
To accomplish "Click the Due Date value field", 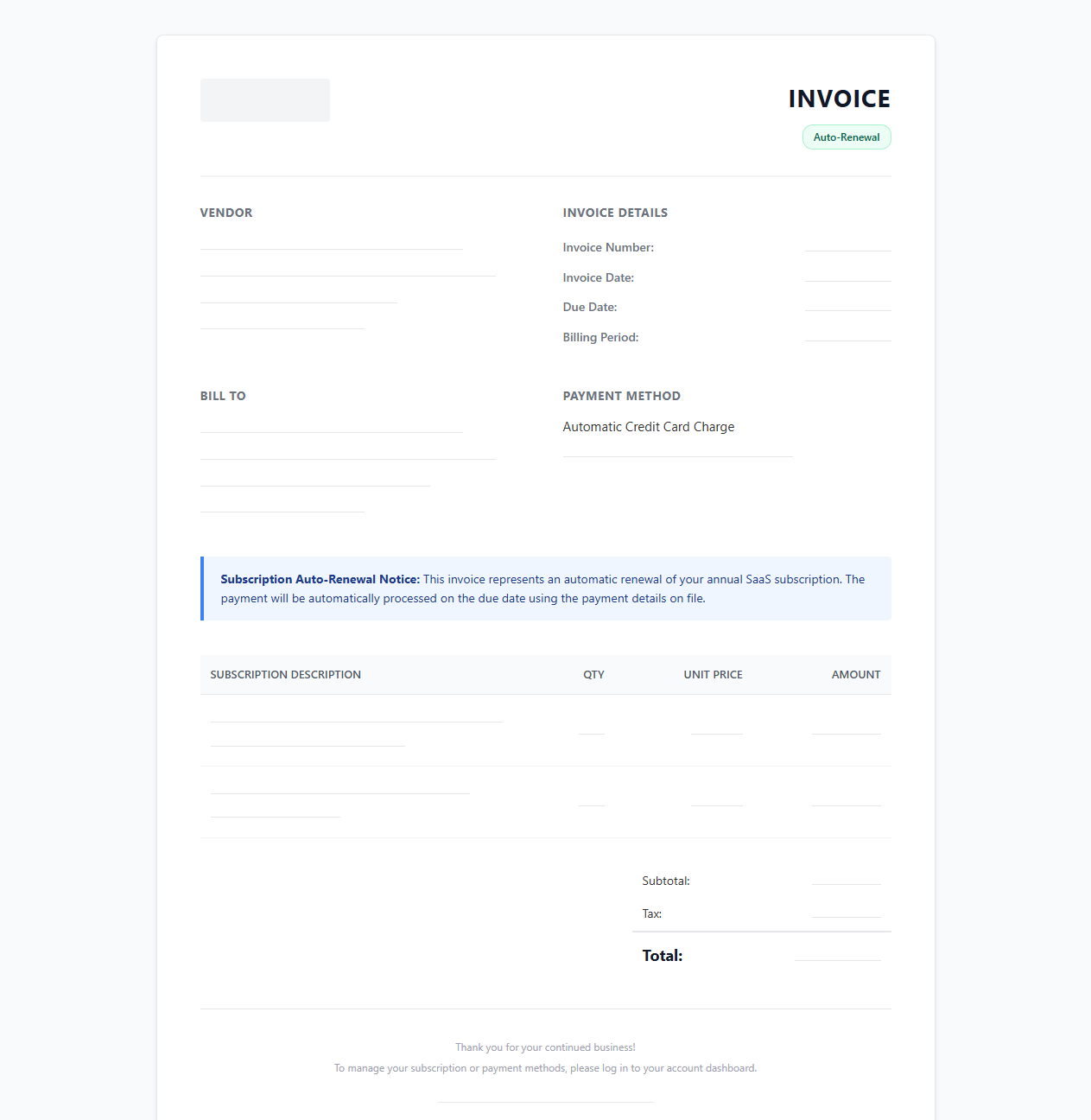I will [x=848, y=303].
